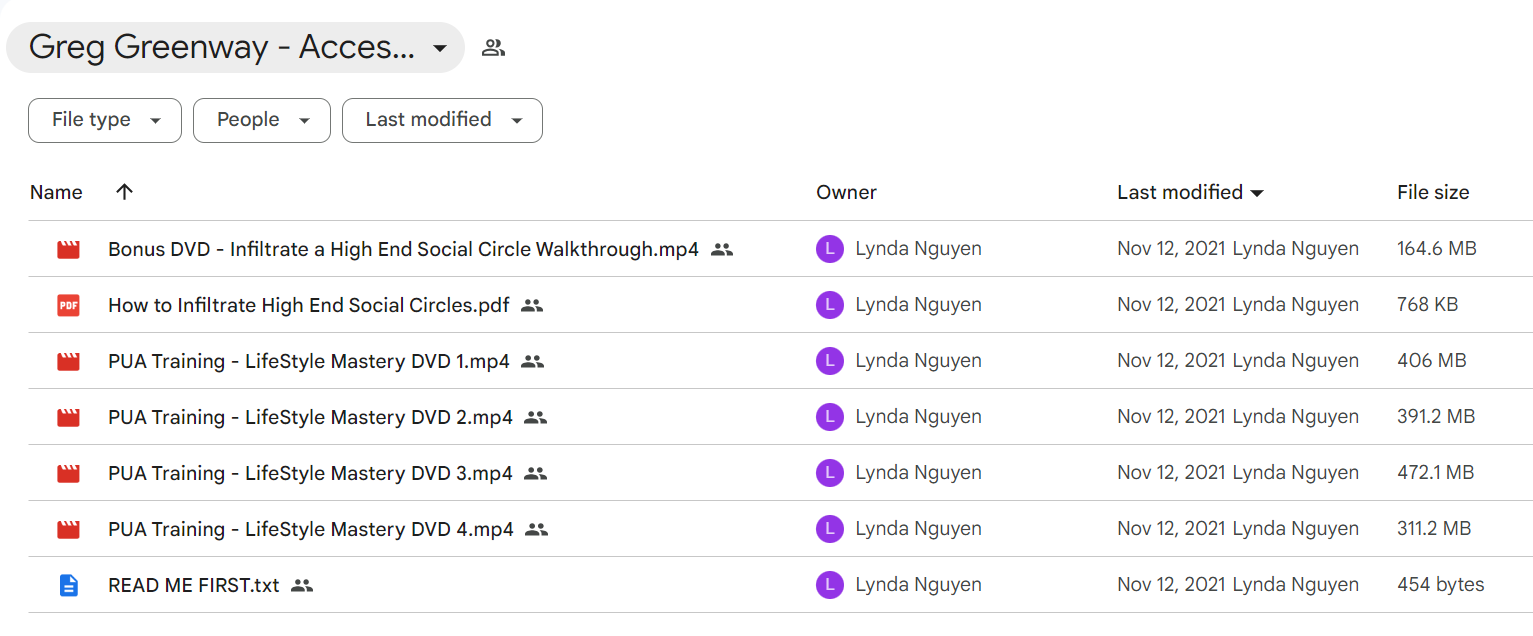1533x636 pixels.
Task: Click shared icon next to the PDF file
Action: point(532,306)
